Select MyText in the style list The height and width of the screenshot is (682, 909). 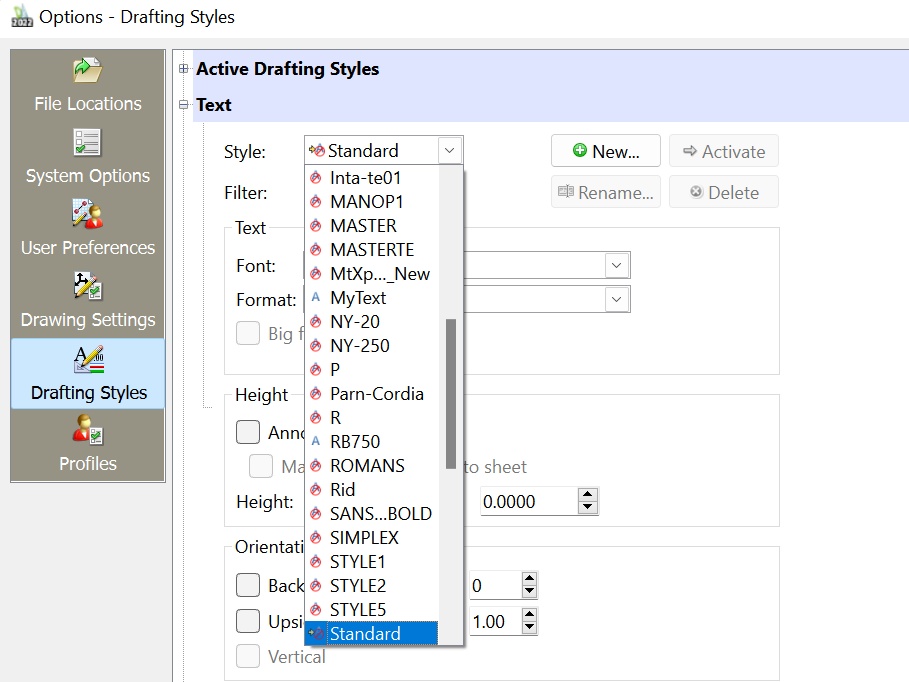[358, 298]
